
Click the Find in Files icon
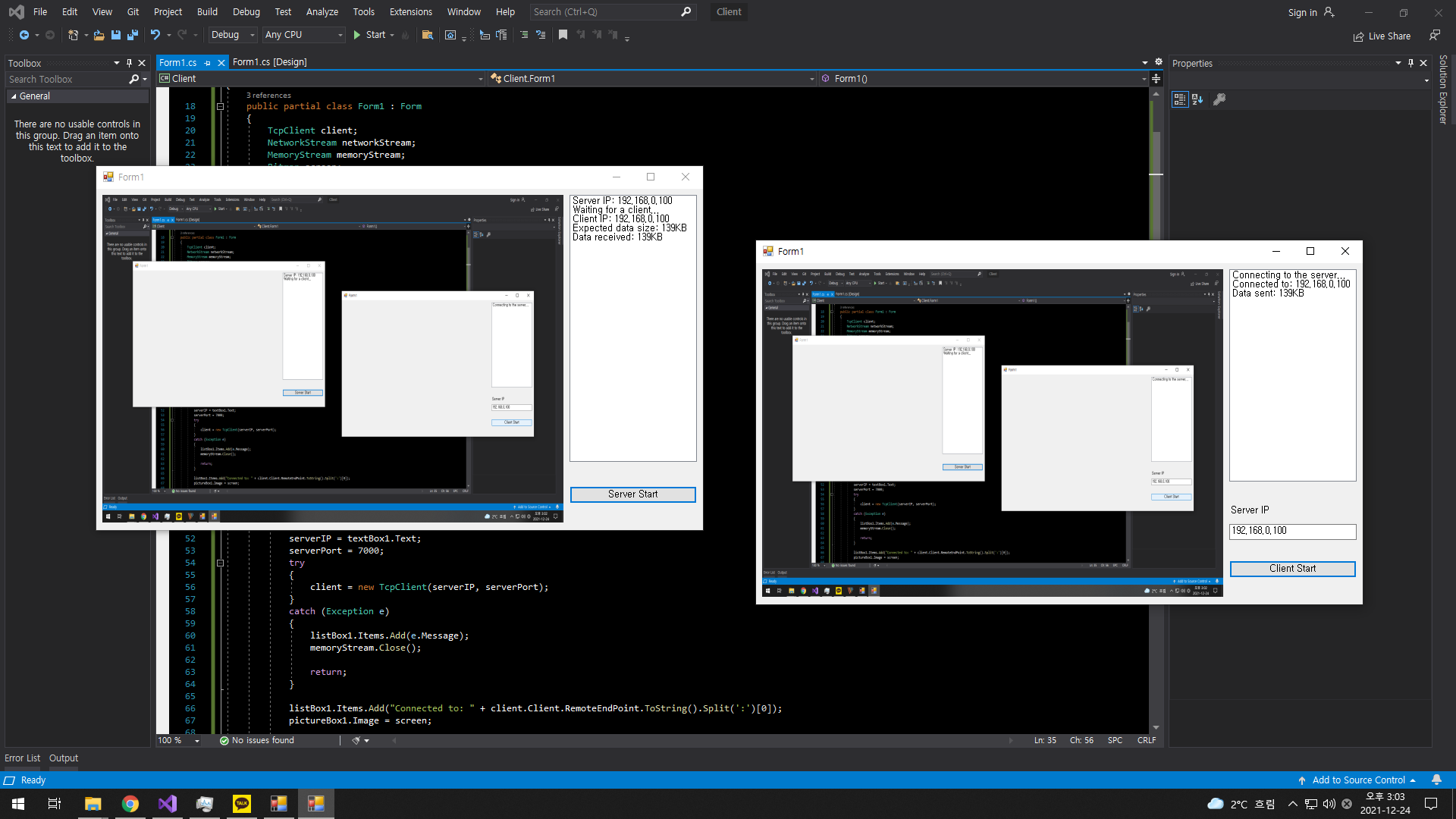[x=428, y=35]
